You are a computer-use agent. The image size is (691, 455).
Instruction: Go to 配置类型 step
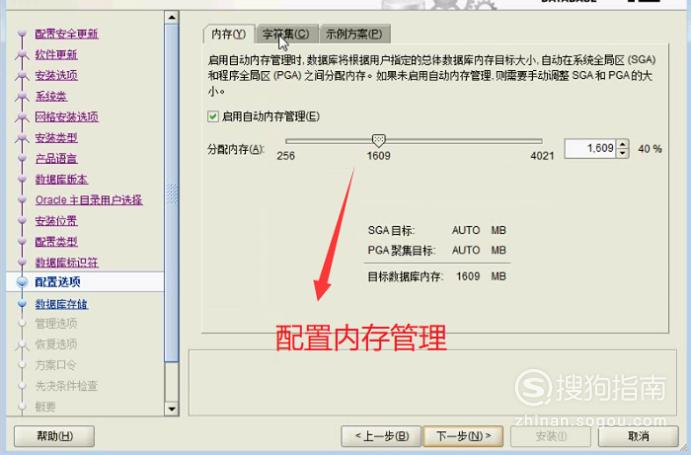point(56,241)
